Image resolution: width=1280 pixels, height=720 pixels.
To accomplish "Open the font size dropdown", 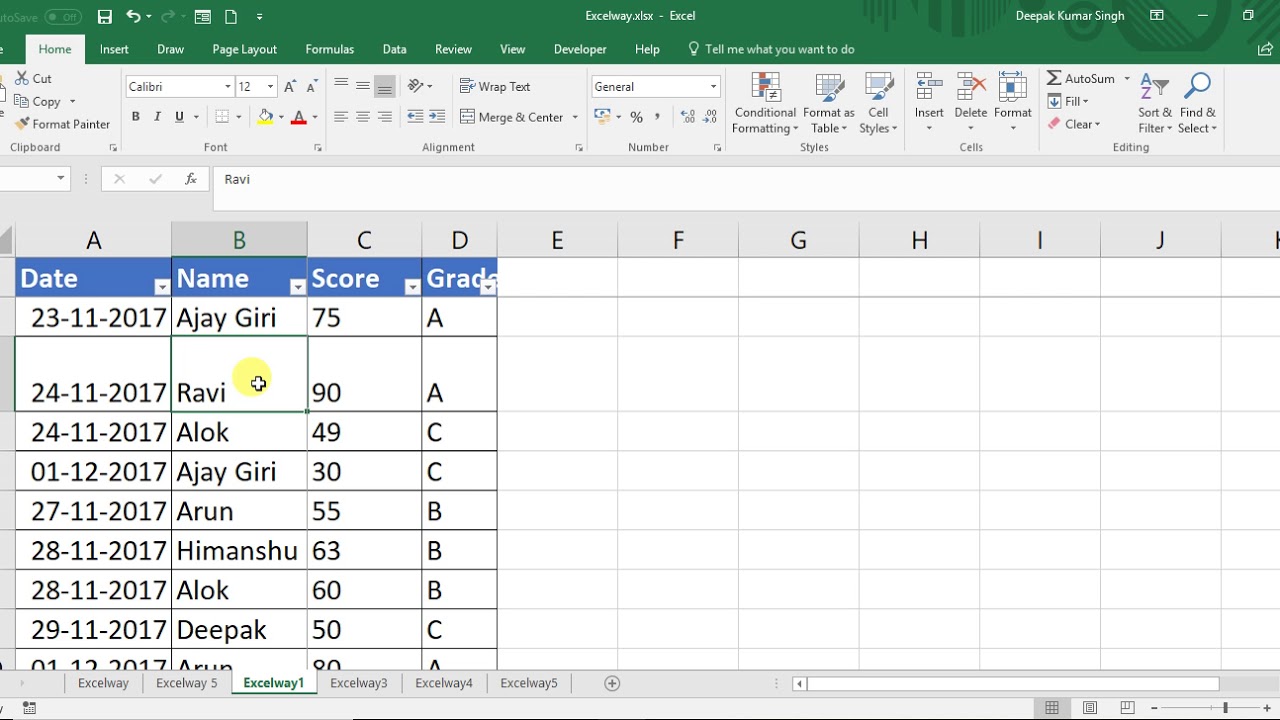I will [x=269, y=87].
